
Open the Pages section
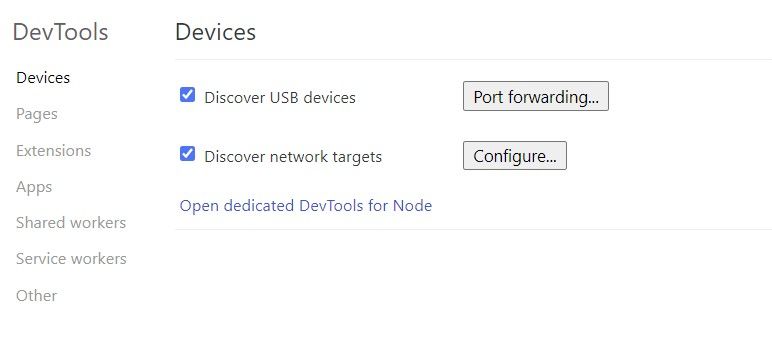[x=37, y=114]
